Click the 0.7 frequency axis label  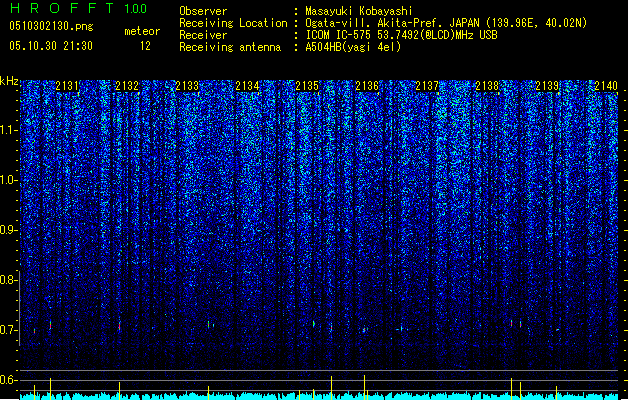click(x=8, y=330)
